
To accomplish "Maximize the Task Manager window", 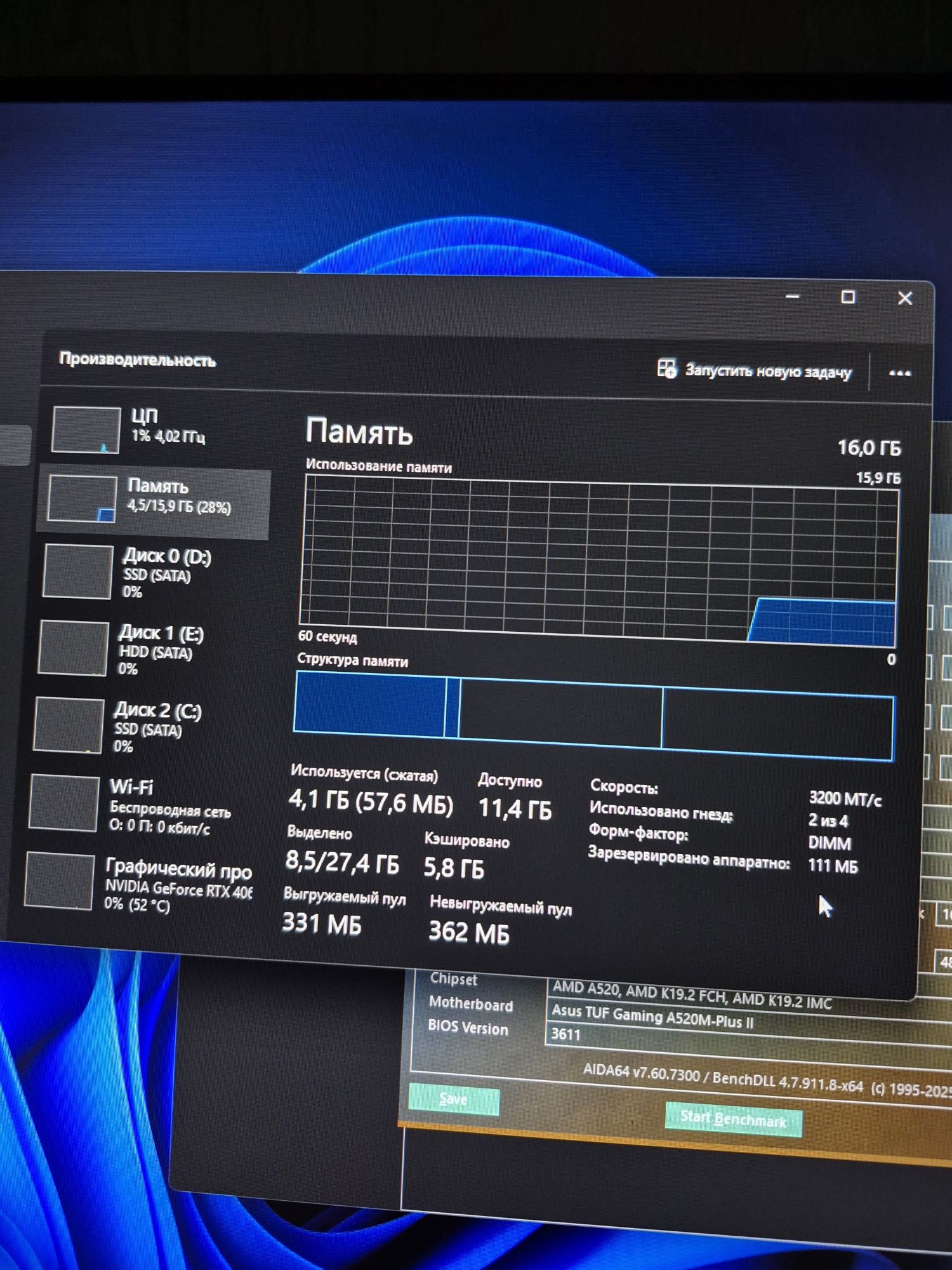I will click(848, 297).
